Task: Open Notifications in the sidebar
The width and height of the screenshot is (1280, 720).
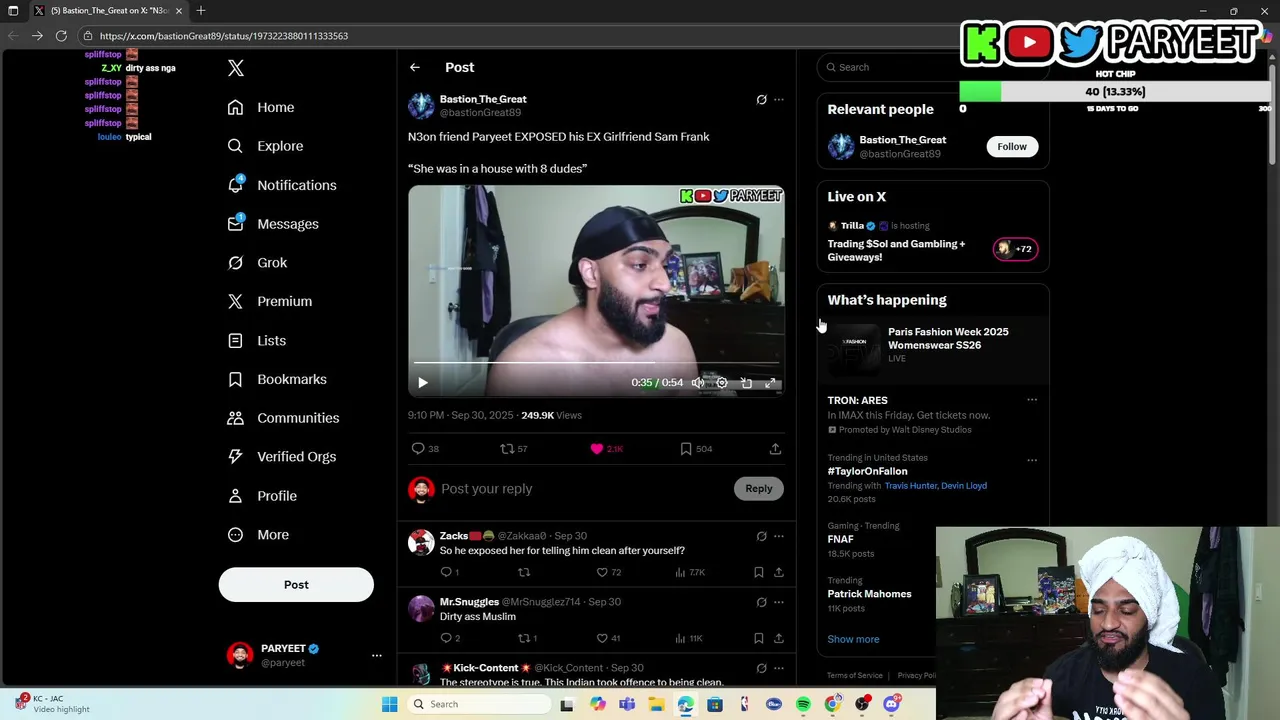Action: tap(282, 185)
